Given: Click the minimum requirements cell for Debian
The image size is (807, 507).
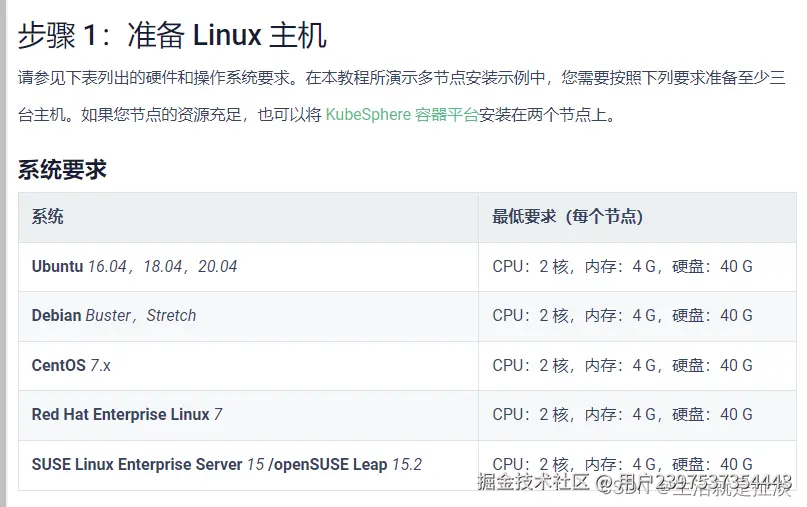Looking at the screenshot, I should [x=622, y=315].
